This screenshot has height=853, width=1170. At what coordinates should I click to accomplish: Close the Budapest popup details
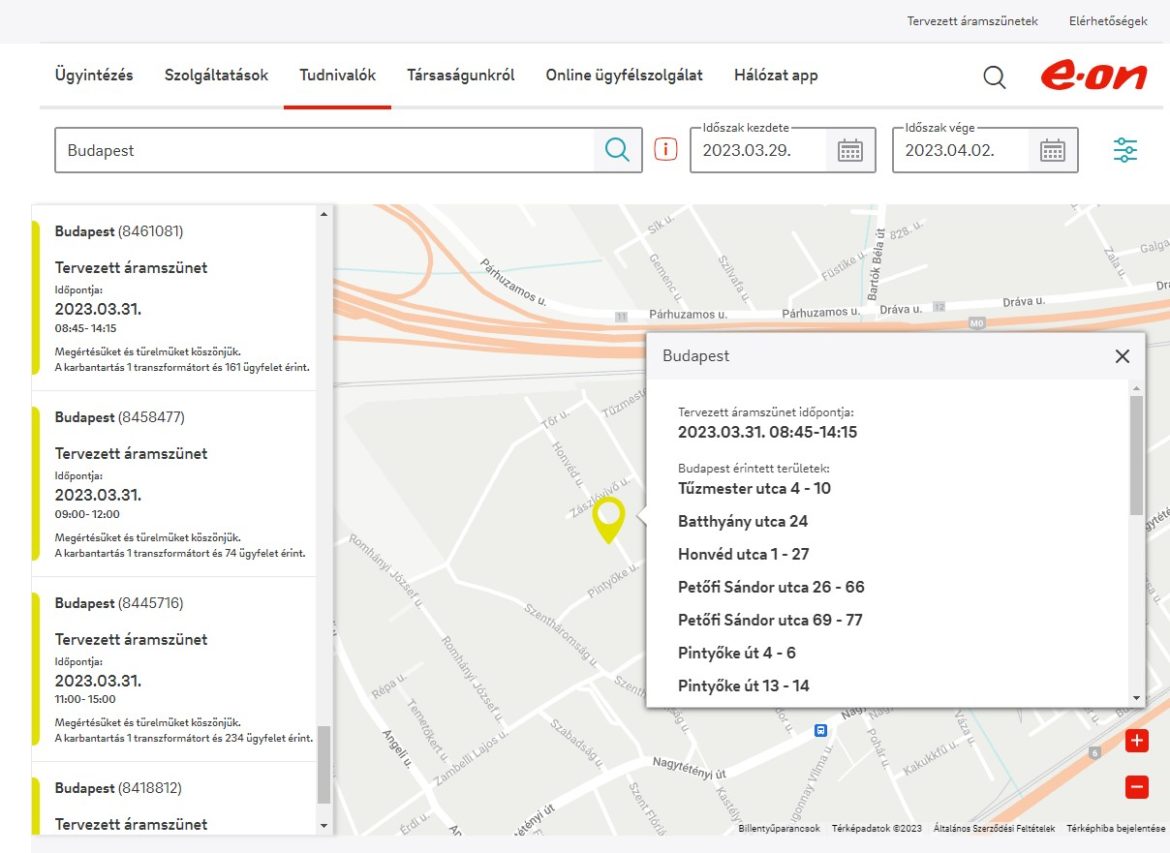[1122, 356]
